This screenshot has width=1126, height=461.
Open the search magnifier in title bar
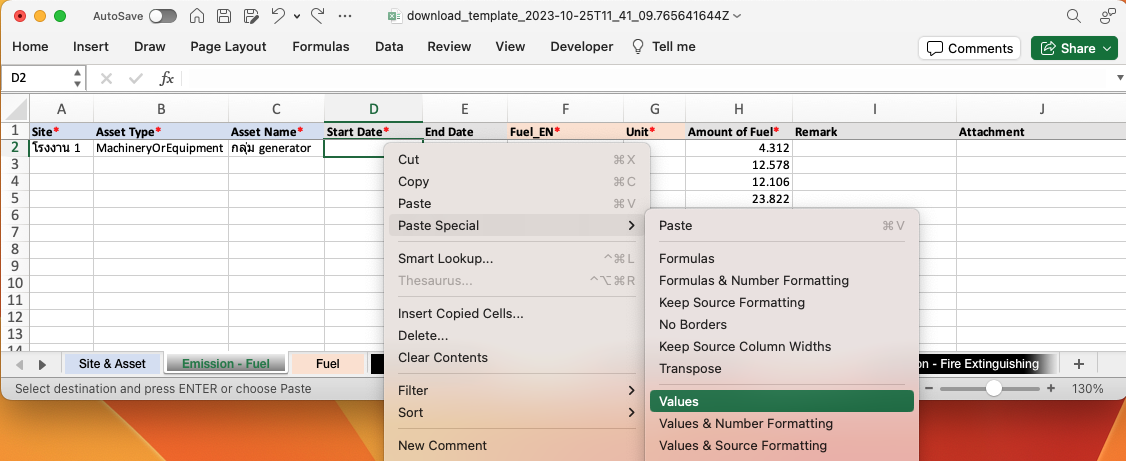click(1073, 16)
